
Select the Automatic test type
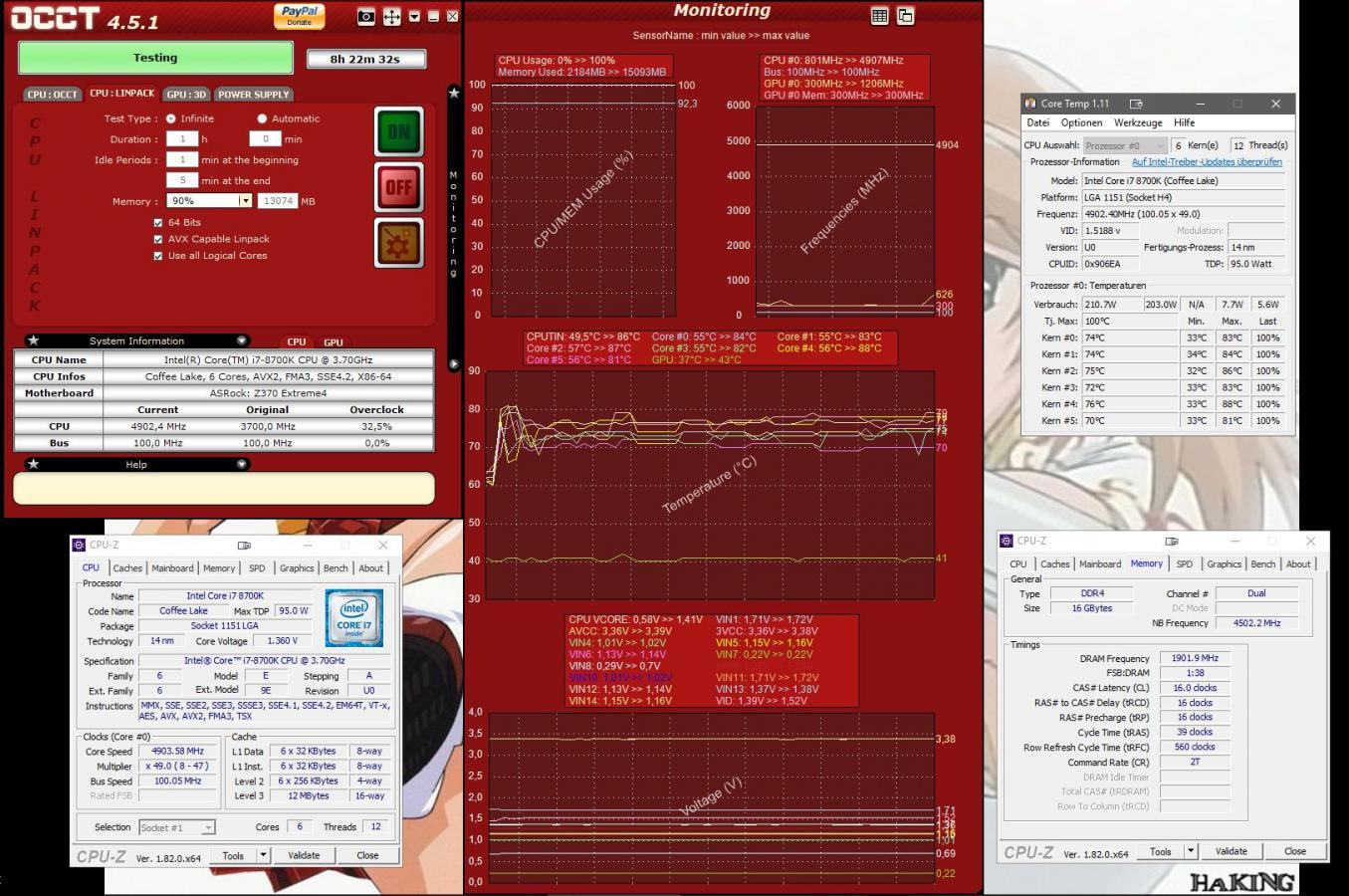click(x=262, y=118)
